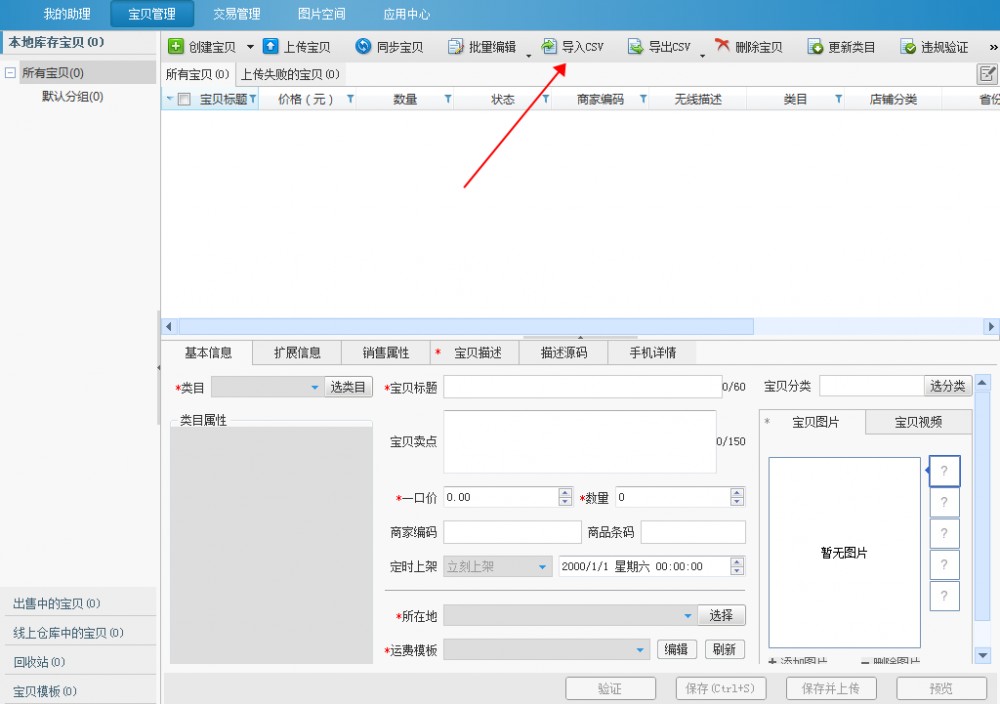
Task: Switch to the 宝贝描述 tab
Action: [477, 353]
